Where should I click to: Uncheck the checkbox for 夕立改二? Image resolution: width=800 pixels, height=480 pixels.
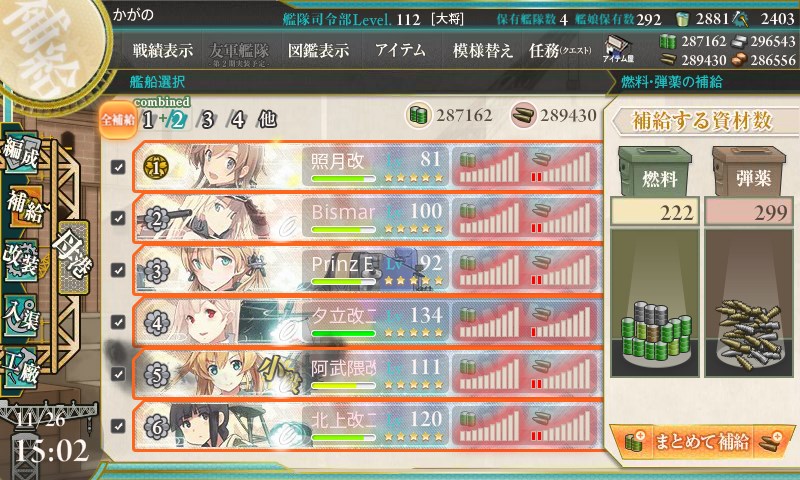click(118, 322)
